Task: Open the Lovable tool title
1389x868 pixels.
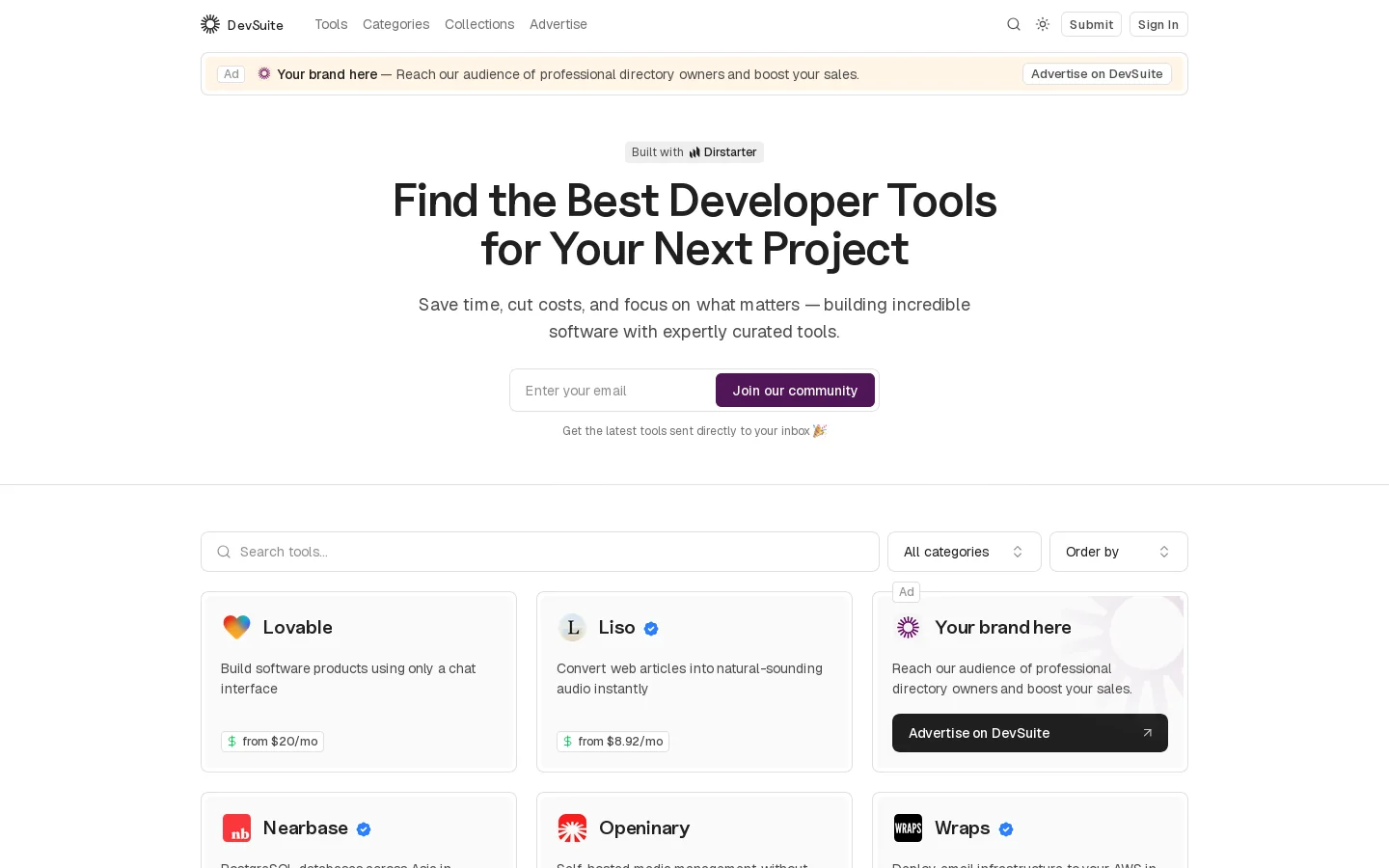Action: 298,627
